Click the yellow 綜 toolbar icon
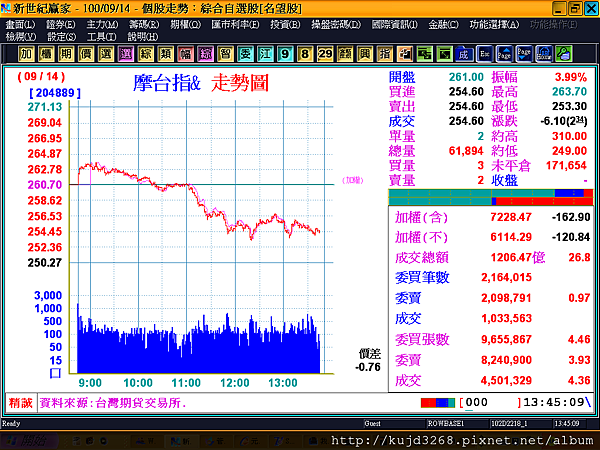Screen dimensions: 600x450 [x=145, y=54]
